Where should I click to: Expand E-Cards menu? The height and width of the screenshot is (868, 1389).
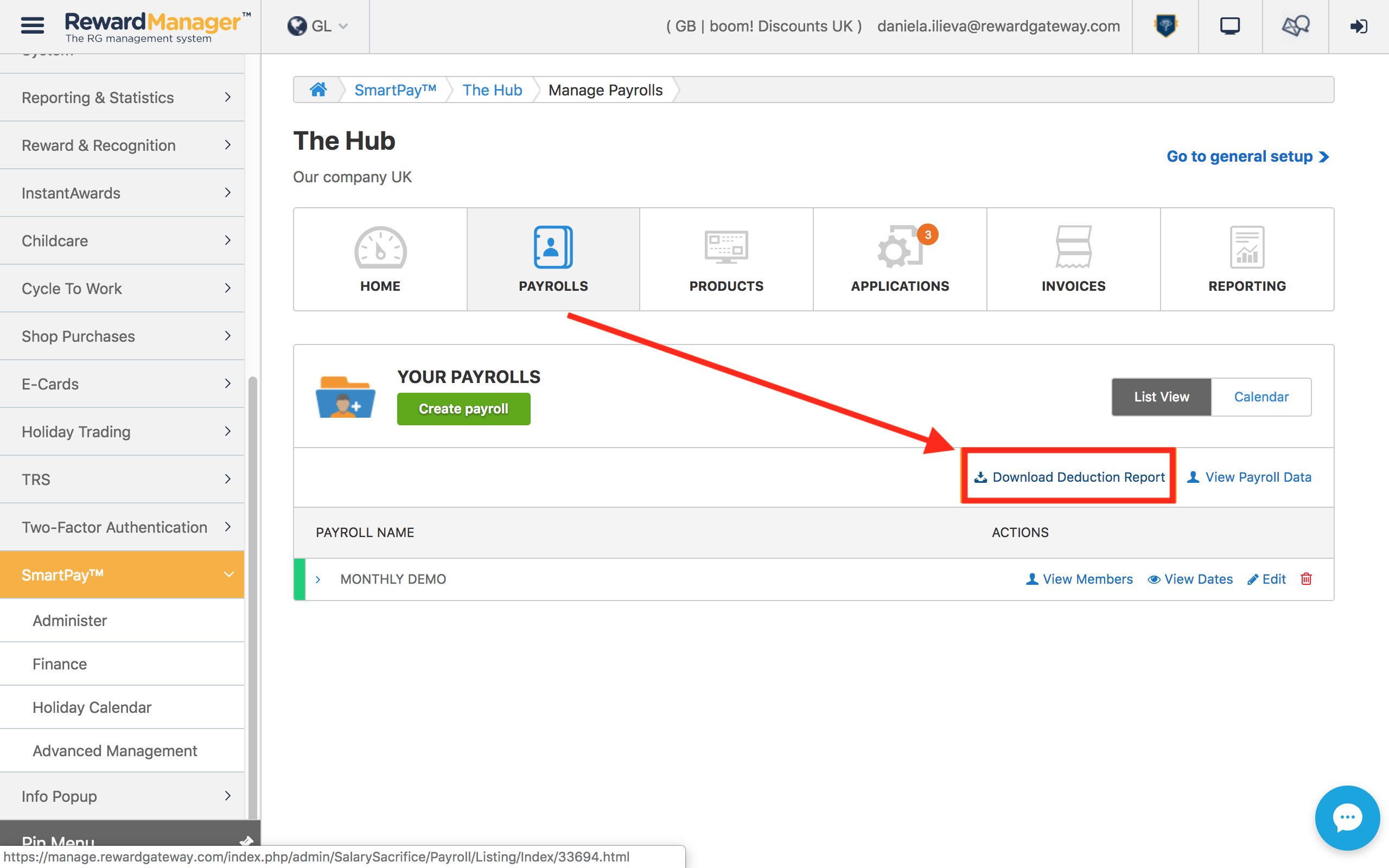coord(122,384)
